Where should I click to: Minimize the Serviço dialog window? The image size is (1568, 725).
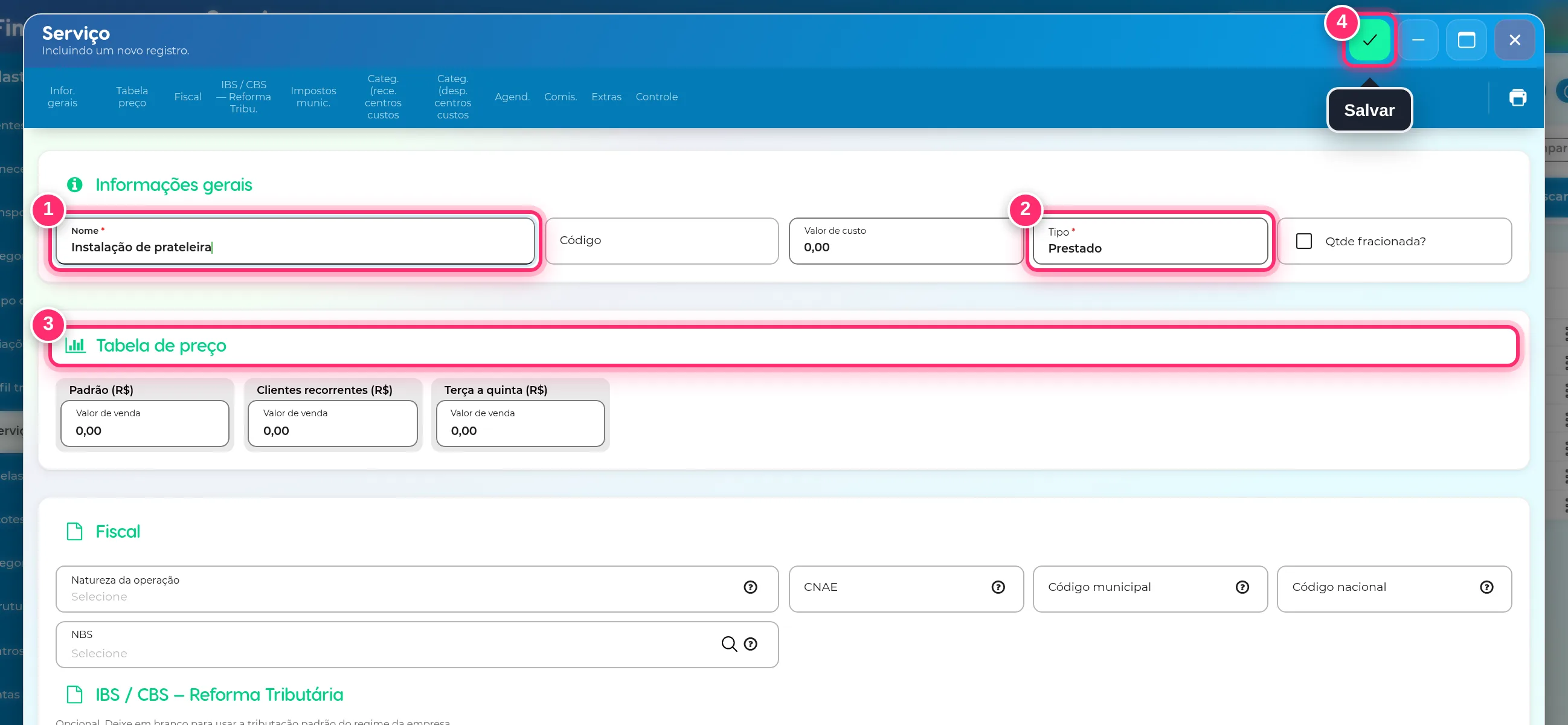(x=1418, y=40)
